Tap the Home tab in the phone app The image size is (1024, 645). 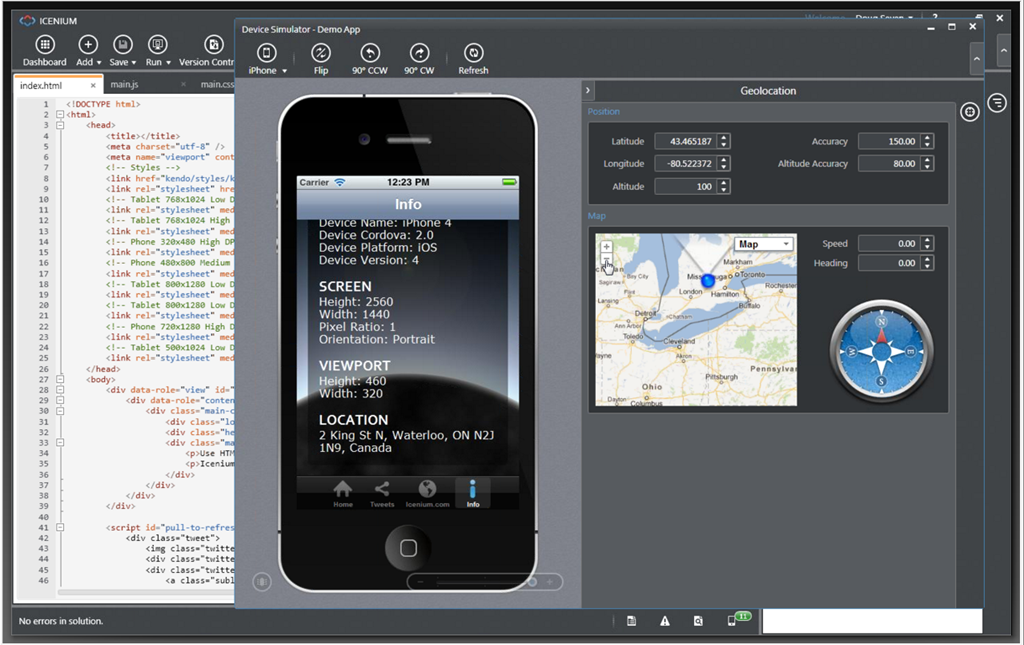pyautogui.click(x=343, y=494)
